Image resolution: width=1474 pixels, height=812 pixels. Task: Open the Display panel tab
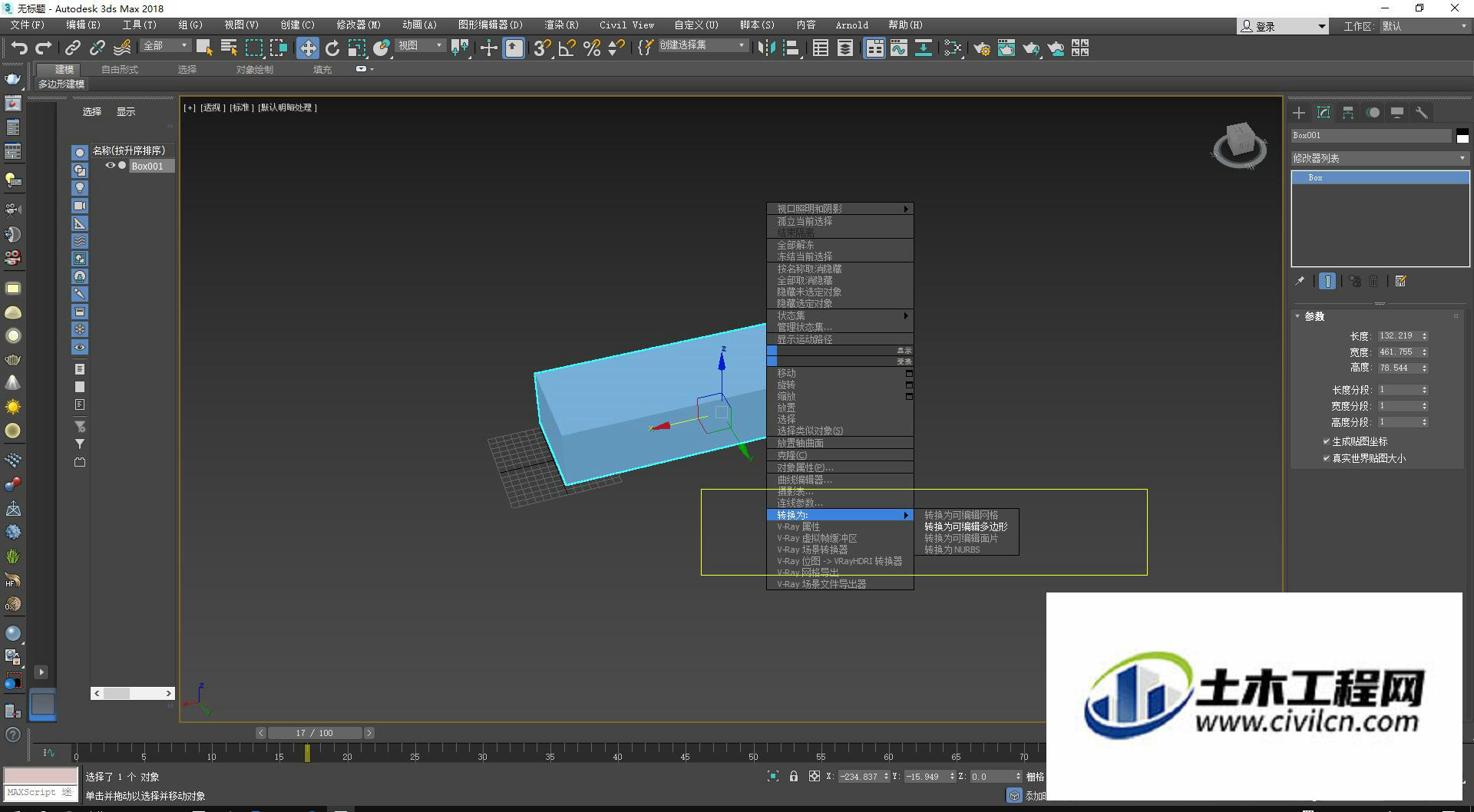click(x=1397, y=113)
